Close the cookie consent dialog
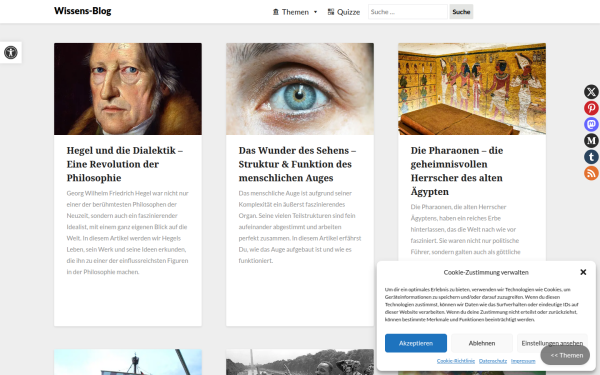The image size is (600, 375). click(x=583, y=272)
